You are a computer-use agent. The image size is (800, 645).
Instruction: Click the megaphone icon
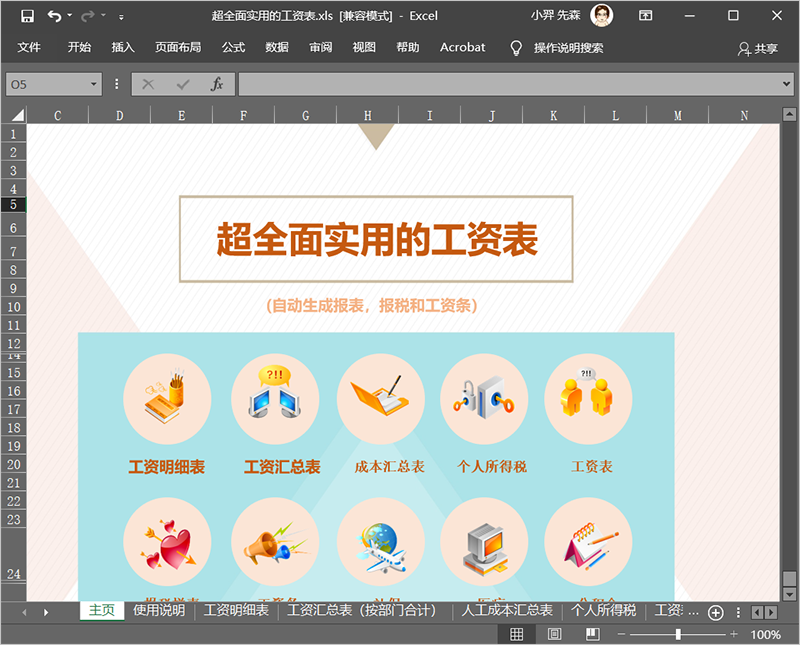[275, 542]
